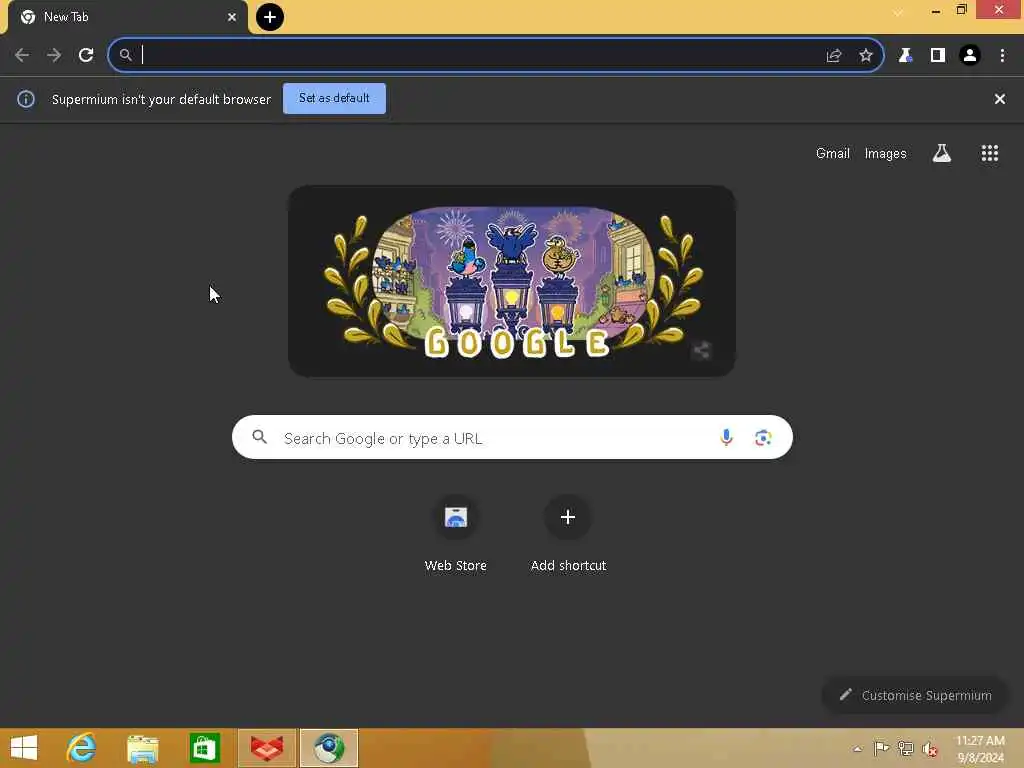Click the browser back arrow
Screen dimensions: 1024x768
22,56
